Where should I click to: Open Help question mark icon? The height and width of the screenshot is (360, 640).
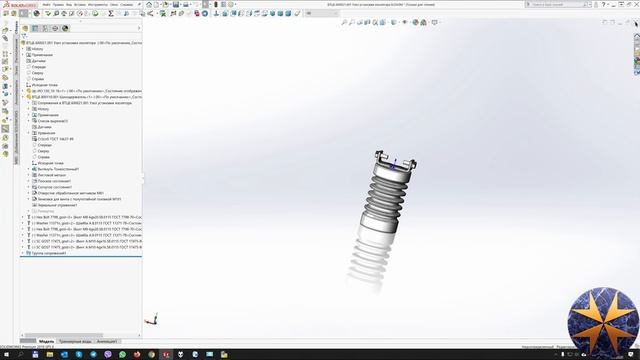pos(603,4)
